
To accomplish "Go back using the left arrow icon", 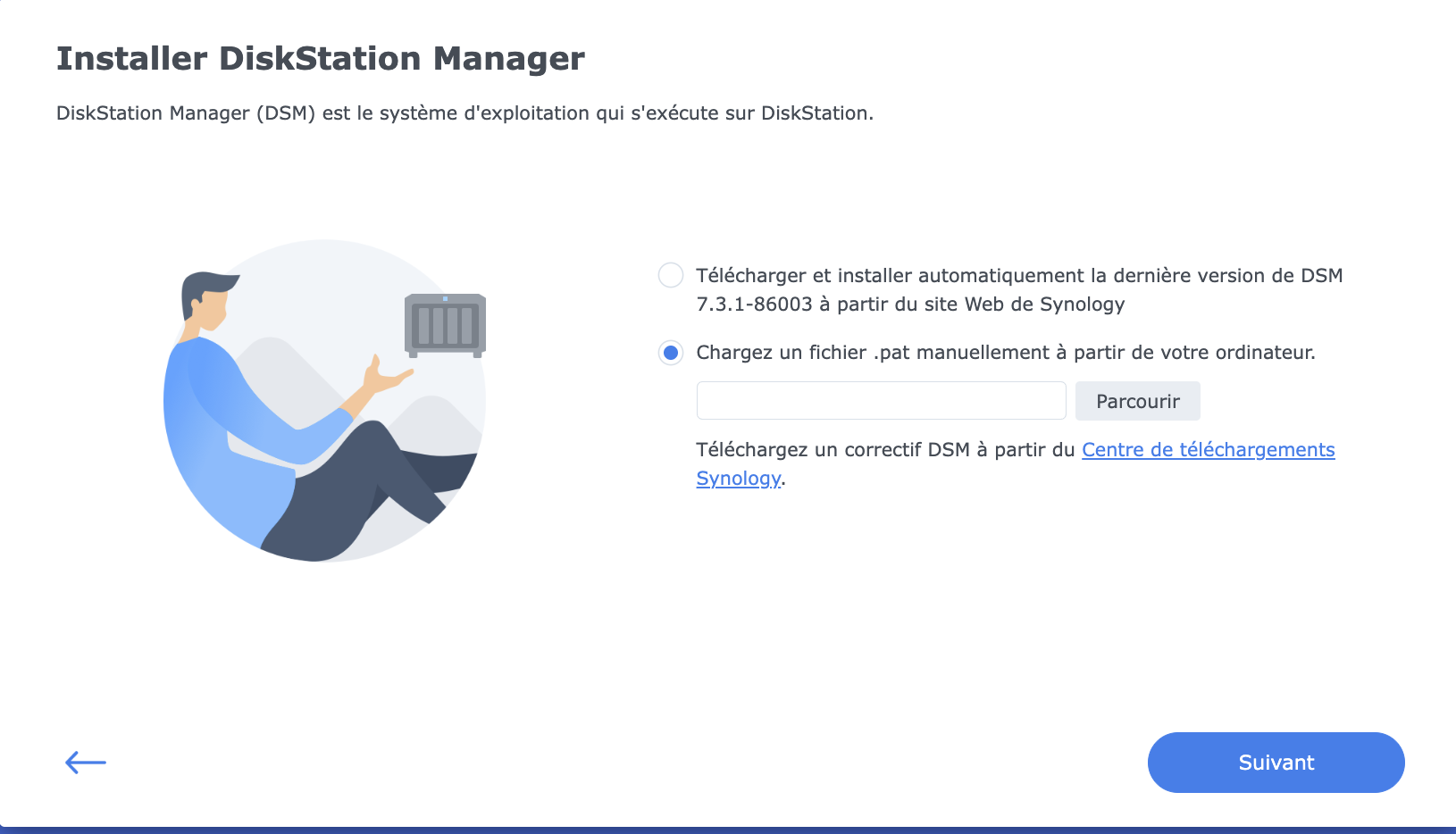I will (86, 763).
